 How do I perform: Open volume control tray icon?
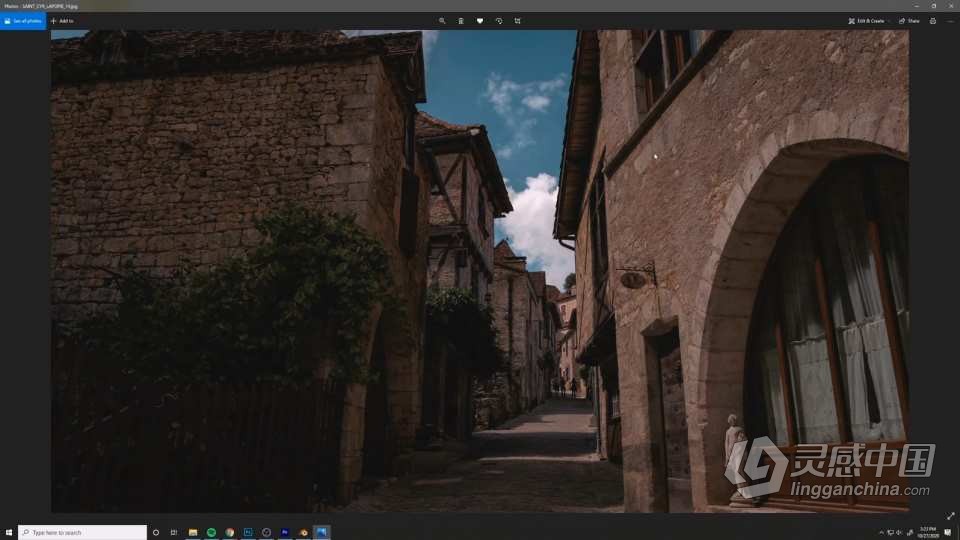[899, 533]
